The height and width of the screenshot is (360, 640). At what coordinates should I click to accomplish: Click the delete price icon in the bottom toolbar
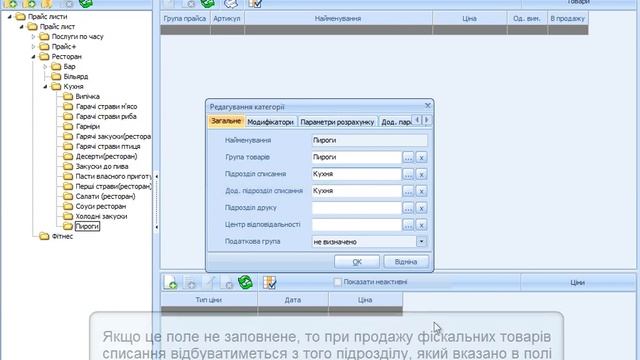click(x=227, y=282)
